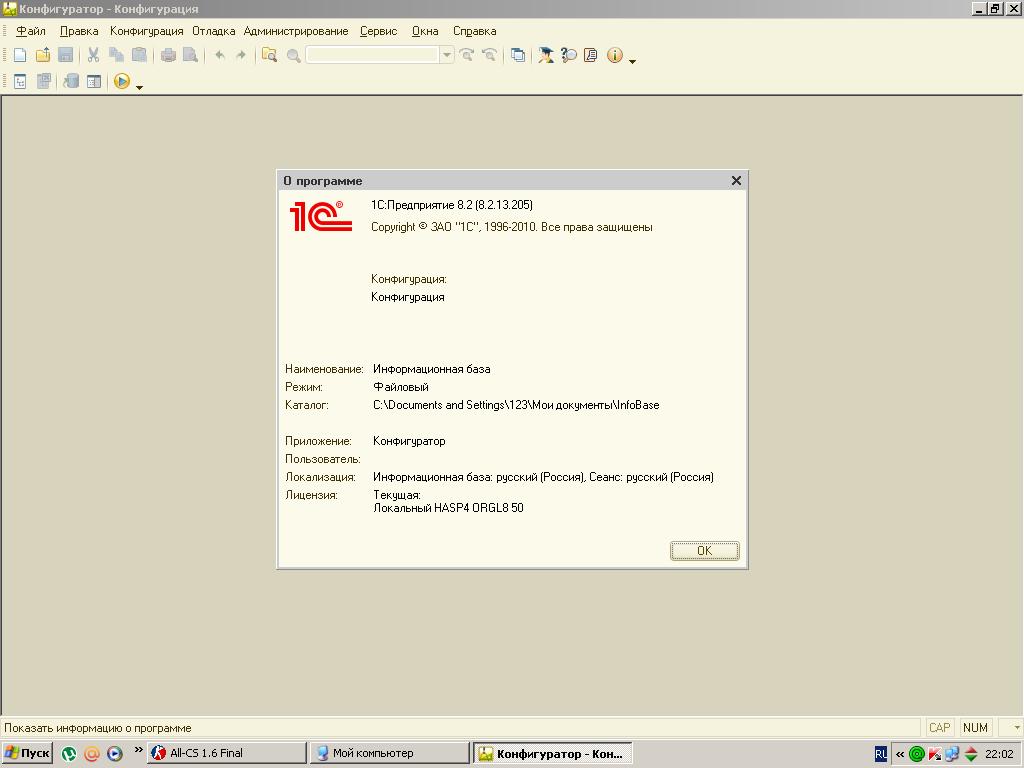
Task: Click the Find Next icon
Action: pyautogui.click(x=466, y=56)
